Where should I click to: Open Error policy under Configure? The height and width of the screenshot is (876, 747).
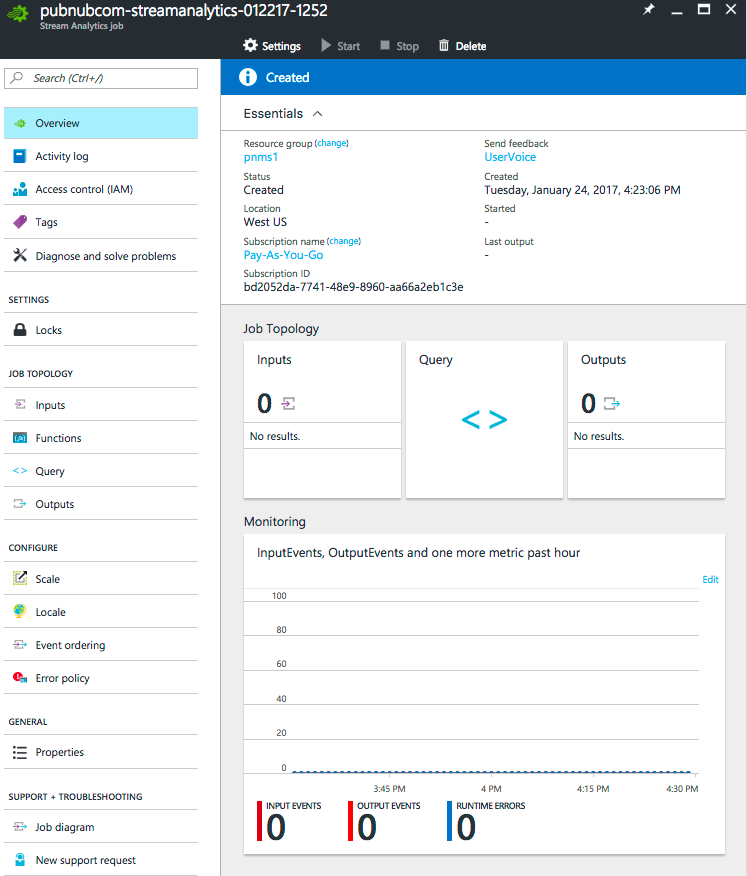tap(101, 678)
